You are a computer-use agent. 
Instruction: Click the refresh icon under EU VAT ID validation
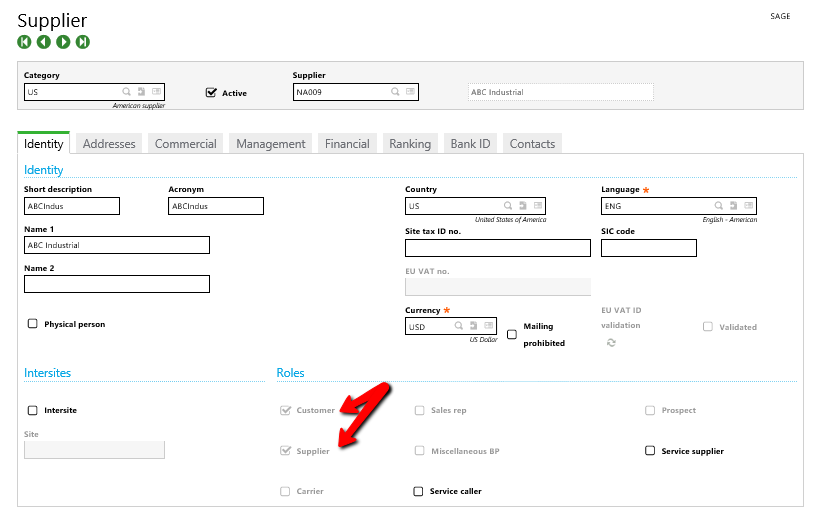point(611,343)
